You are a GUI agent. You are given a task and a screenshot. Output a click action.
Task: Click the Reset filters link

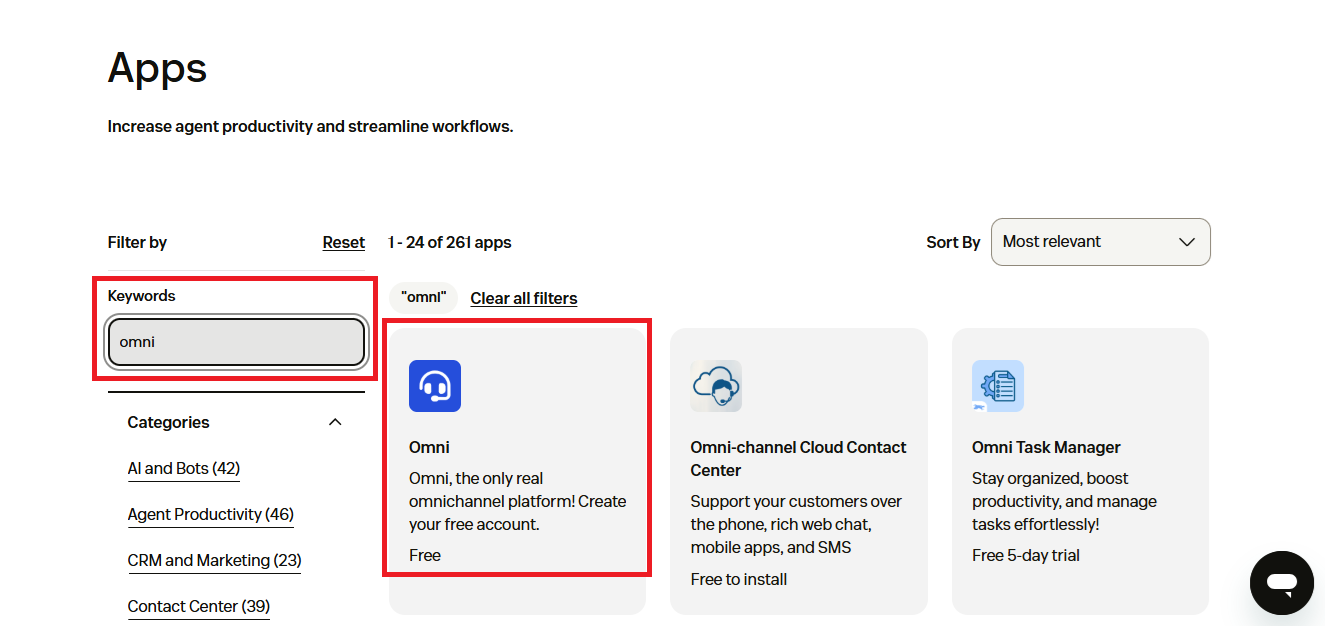[343, 242]
